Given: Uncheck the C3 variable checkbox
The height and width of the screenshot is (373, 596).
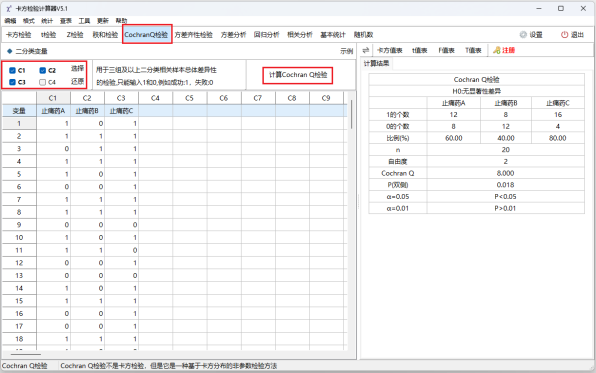Looking at the screenshot, I should [x=12, y=82].
